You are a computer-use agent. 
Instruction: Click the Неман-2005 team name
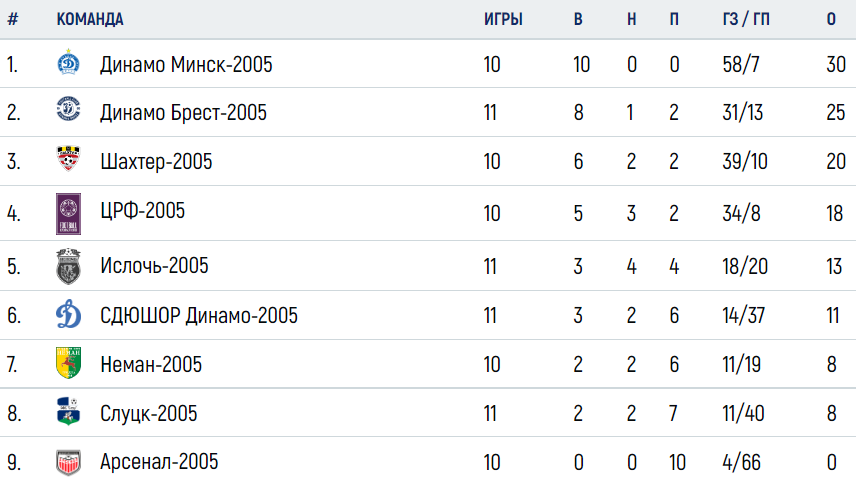(x=151, y=365)
